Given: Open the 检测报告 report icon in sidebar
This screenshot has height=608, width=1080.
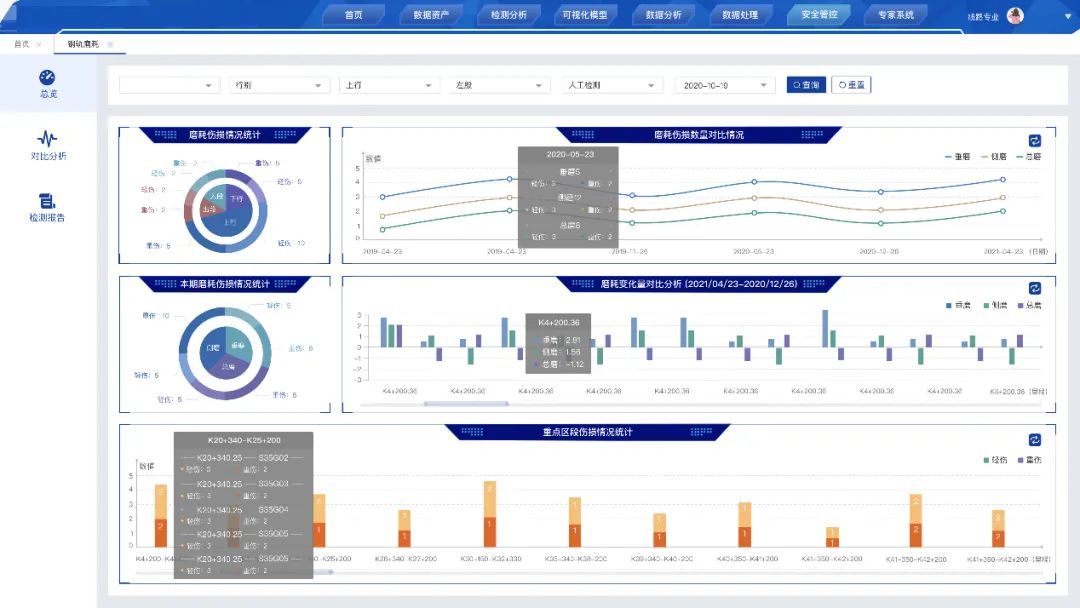Looking at the screenshot, I should [48, 201].
